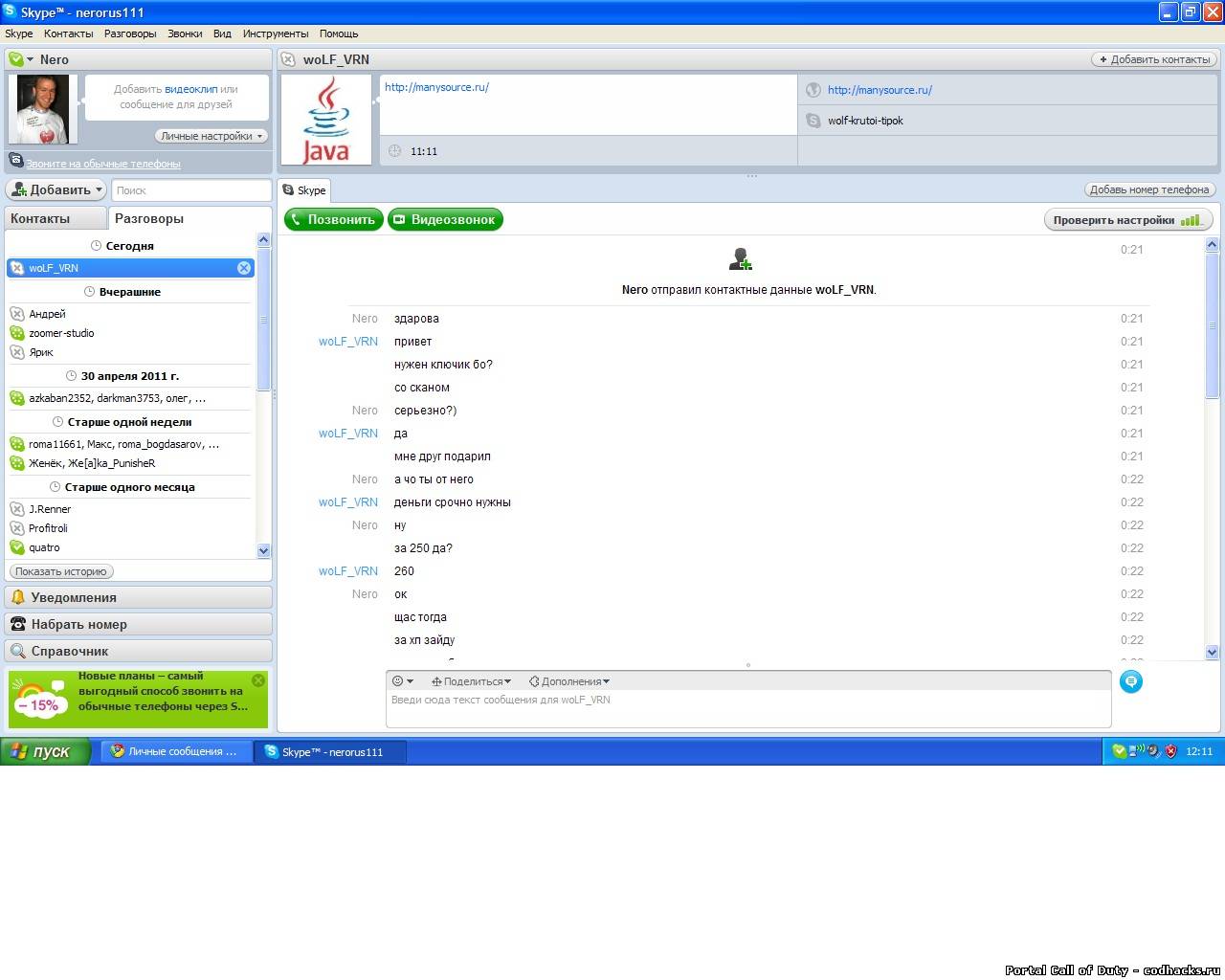Click conversation list scroll down arrow
Screen dimensions: 1225x980
tap(264, 550)
